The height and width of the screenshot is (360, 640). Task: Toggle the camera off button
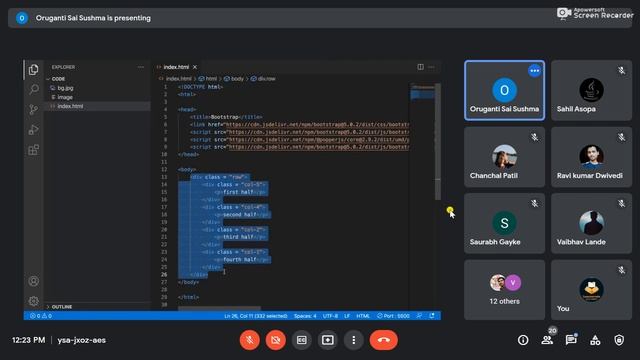(x=276, y=340)
